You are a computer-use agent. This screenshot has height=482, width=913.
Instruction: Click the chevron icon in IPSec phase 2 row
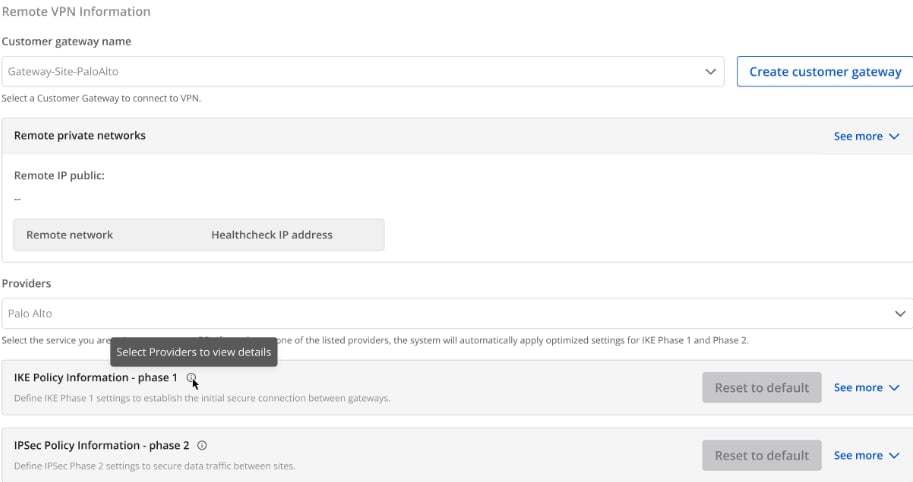click(894, 456)
